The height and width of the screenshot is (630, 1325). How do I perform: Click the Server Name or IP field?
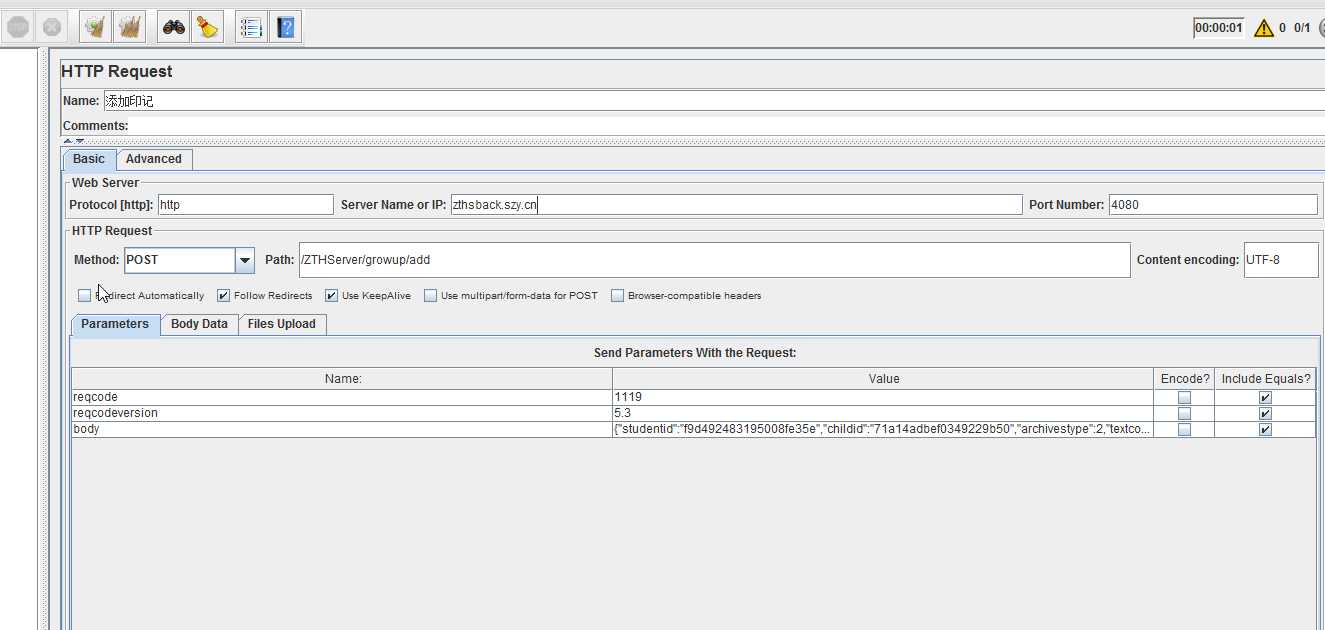(x=737, y=205)
